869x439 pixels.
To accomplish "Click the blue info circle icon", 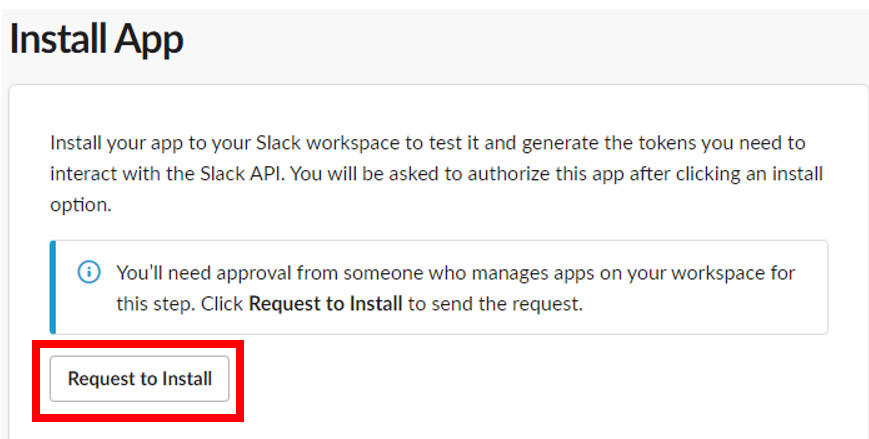I will tap(89, 273).
